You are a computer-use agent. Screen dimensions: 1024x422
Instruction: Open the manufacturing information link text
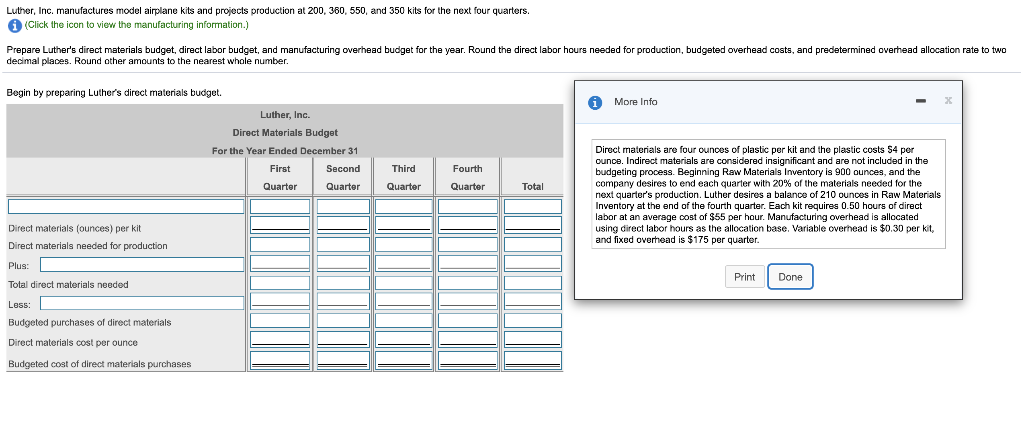point(136,25)
